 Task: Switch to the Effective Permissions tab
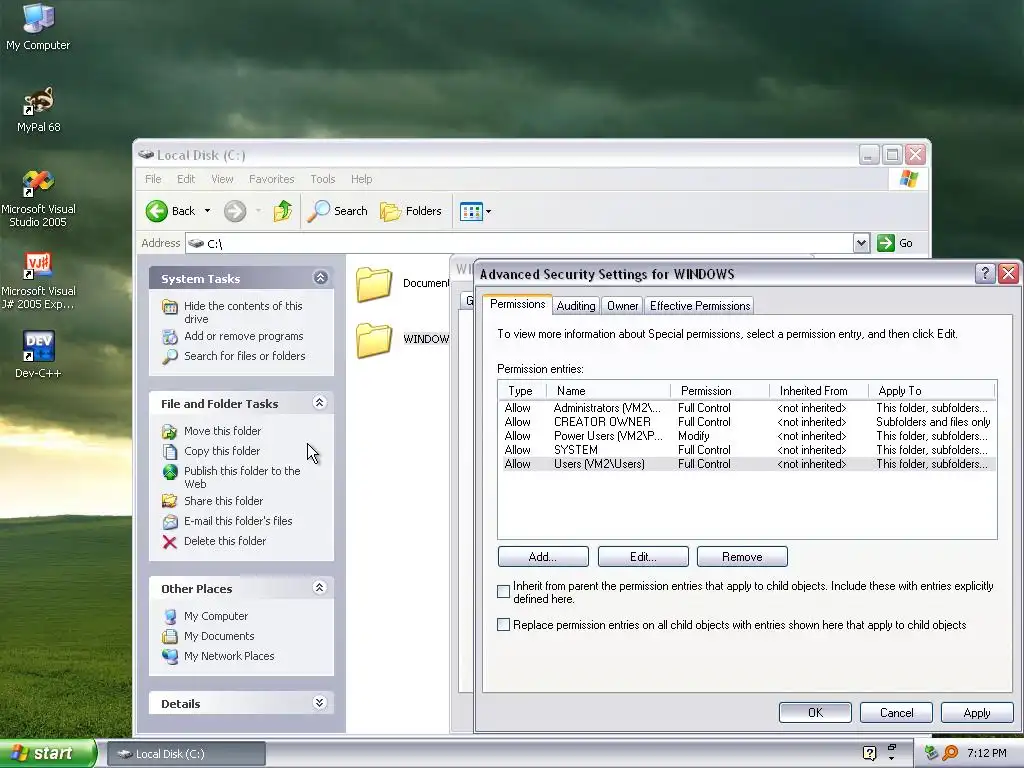click(699, 306)
